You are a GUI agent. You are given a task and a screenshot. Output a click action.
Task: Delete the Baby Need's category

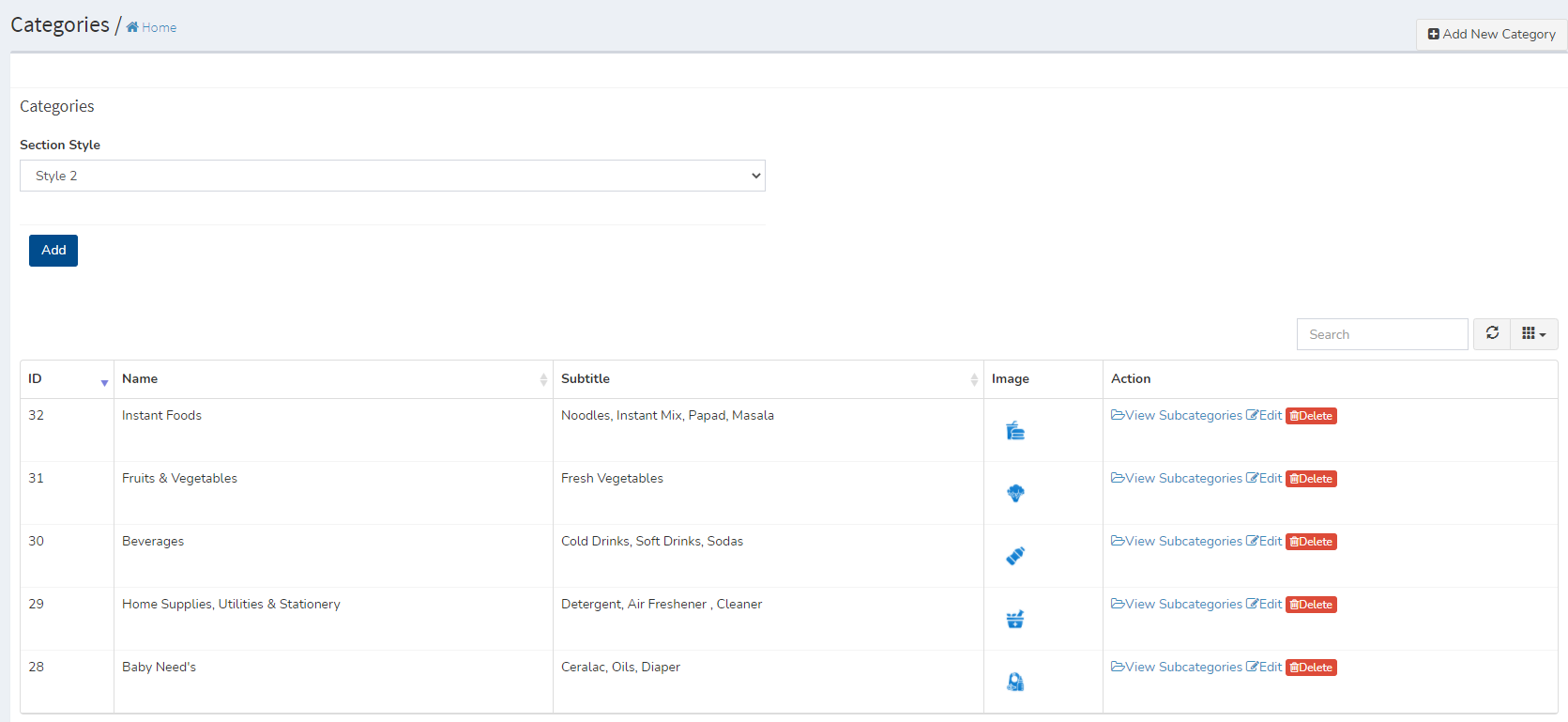[1311, 668]
